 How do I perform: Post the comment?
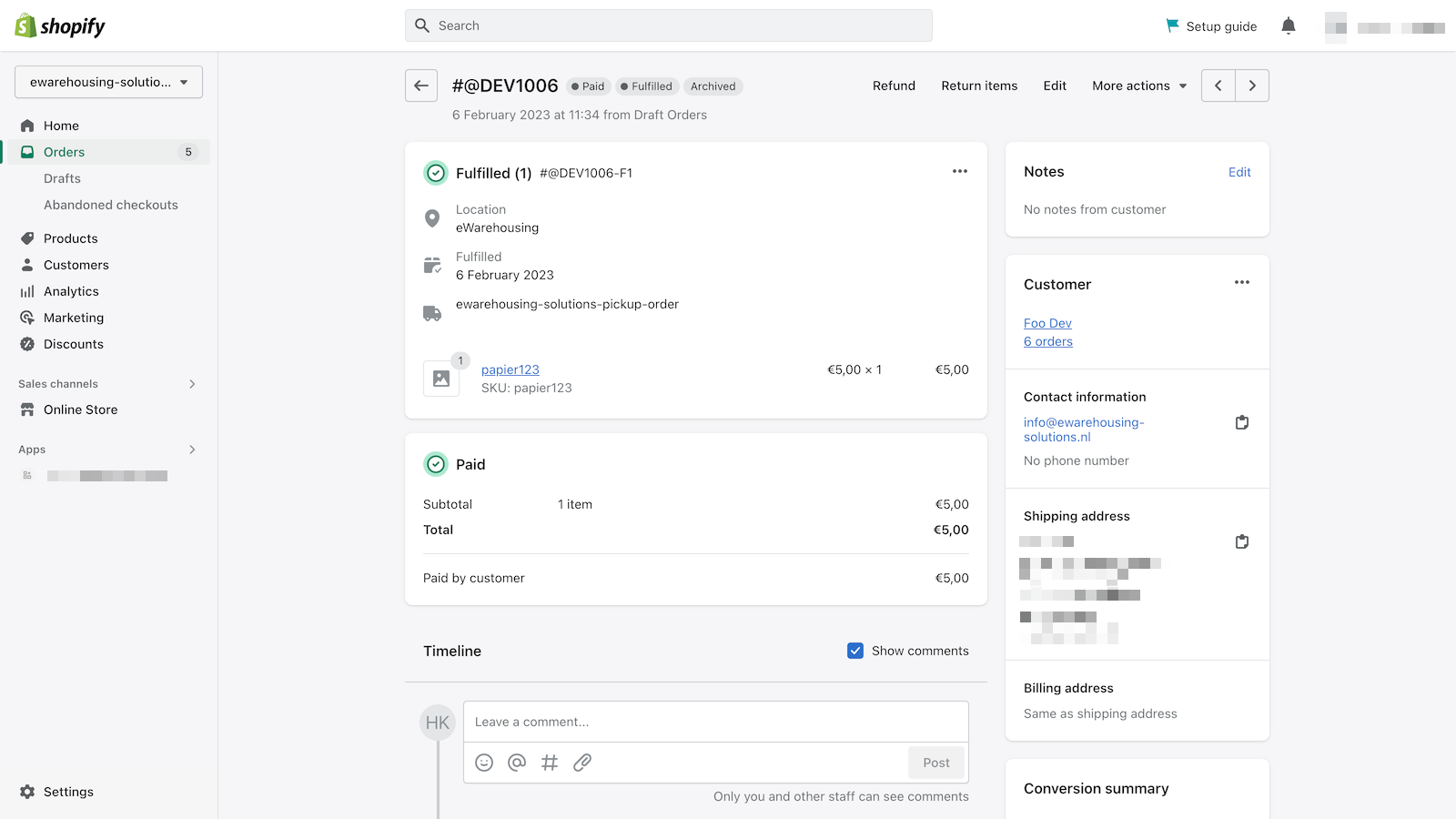tap(936, 763)
